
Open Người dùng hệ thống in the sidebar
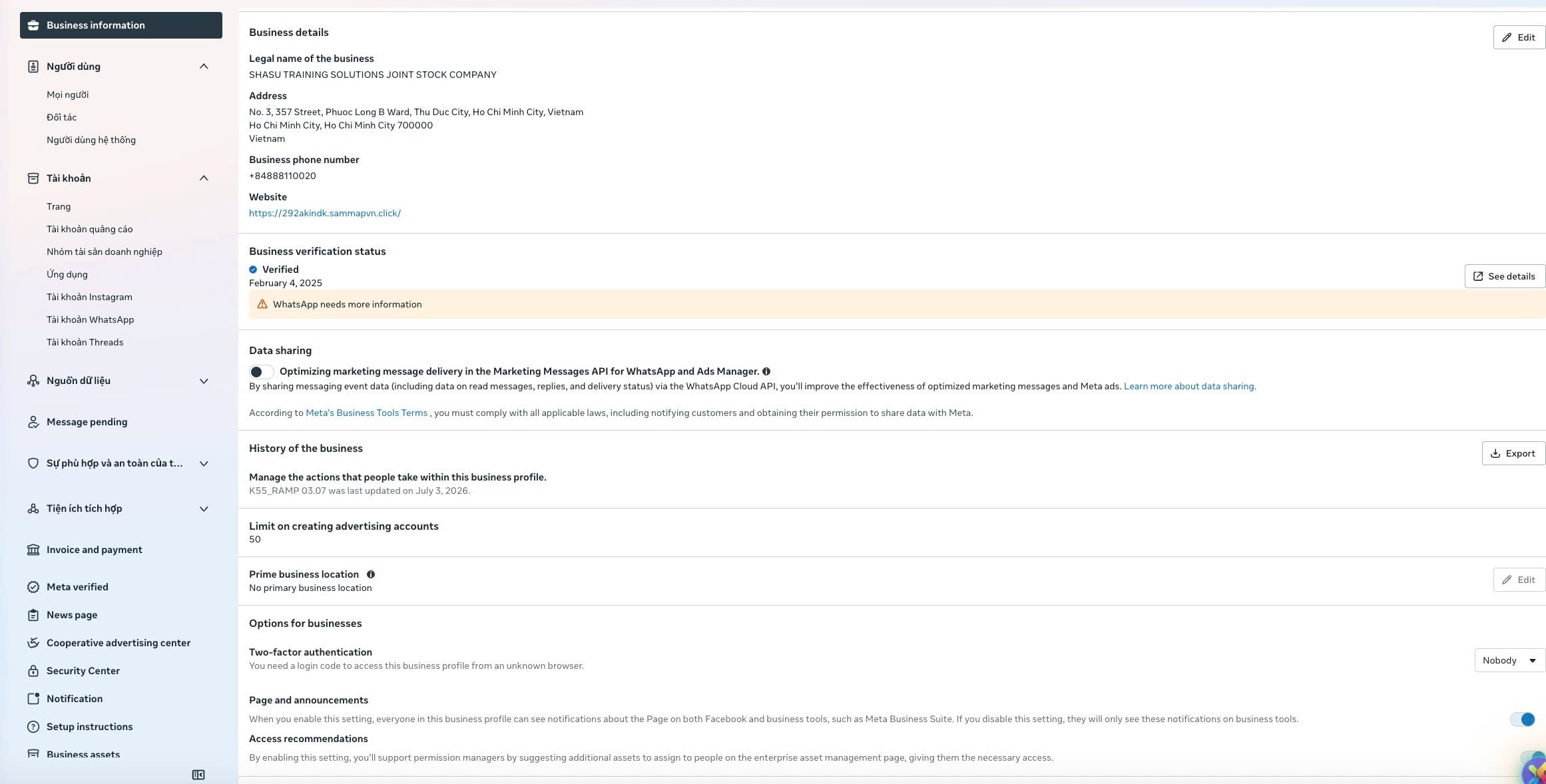pos(91,140)
